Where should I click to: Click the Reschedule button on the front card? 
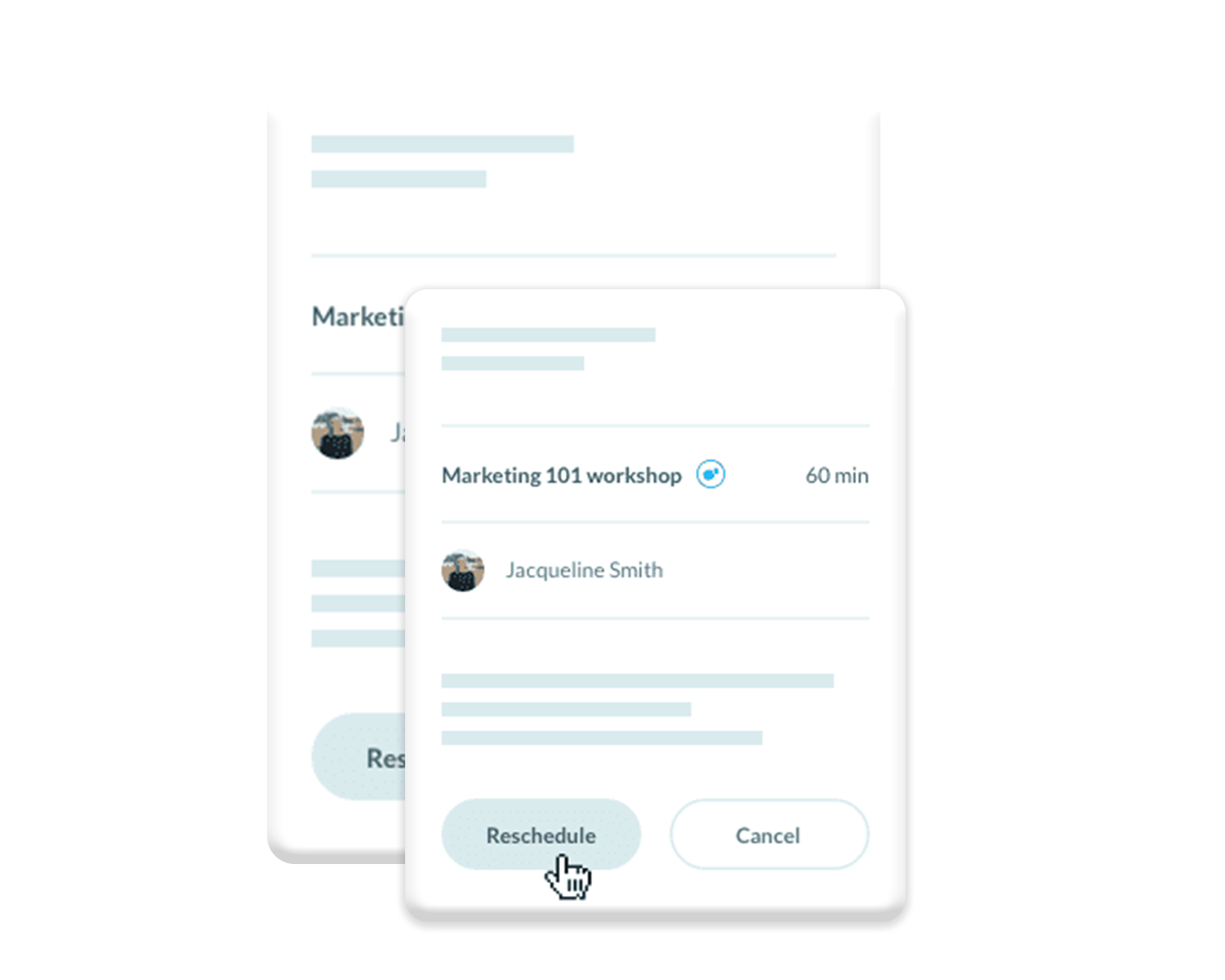541,834
